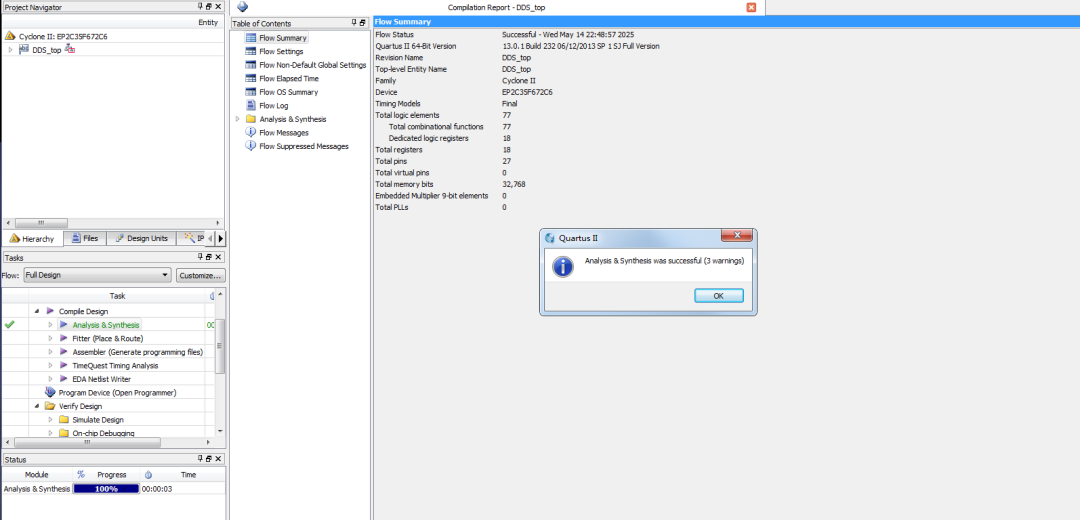Click the Analysis & Synthesis 100% progress bar
Image resolution: width=1080 pixels, height=520 pixels.
[106, 489]
